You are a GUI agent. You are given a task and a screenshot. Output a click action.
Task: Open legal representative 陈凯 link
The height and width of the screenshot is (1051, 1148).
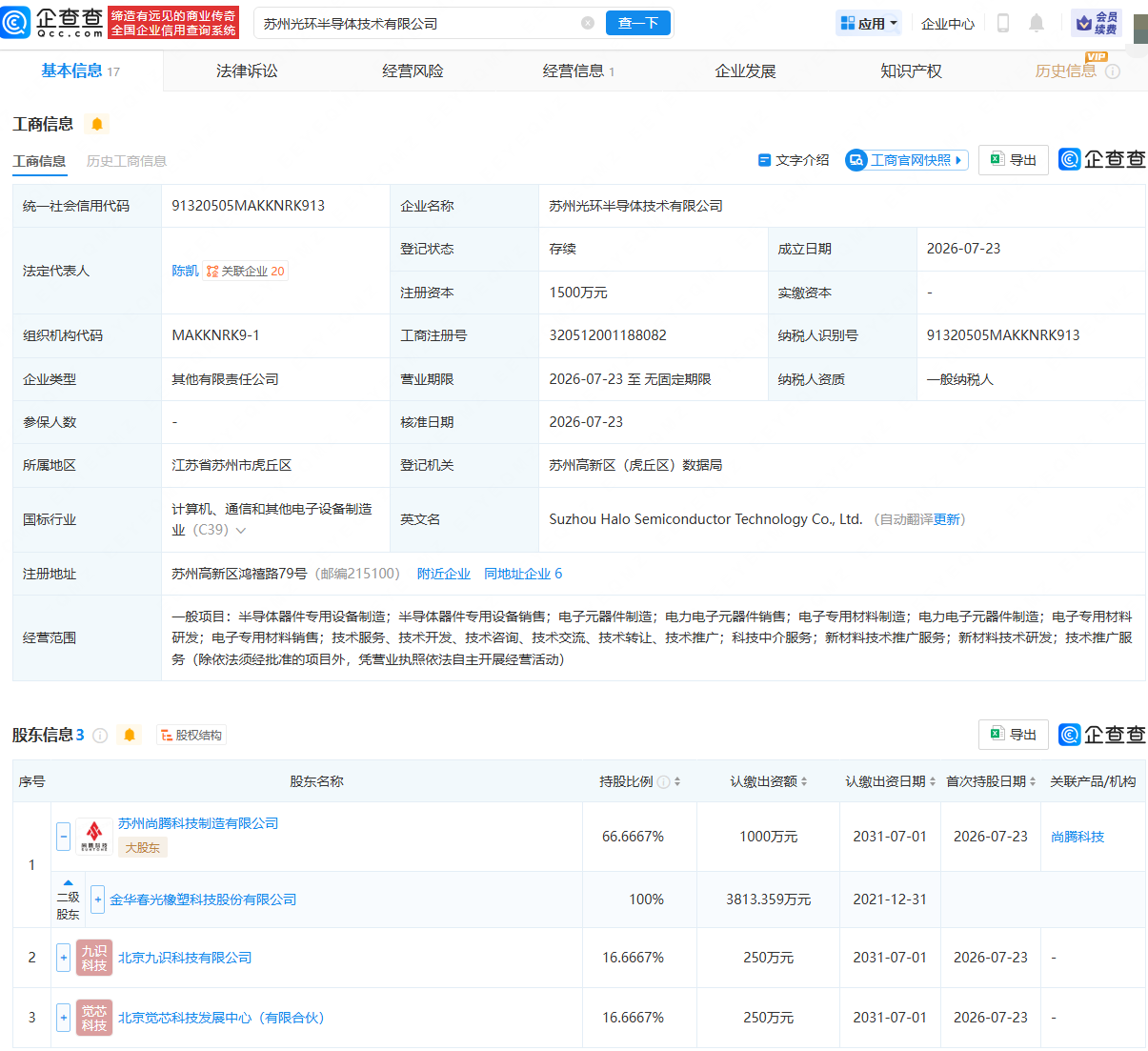click(x=185, y=271)
